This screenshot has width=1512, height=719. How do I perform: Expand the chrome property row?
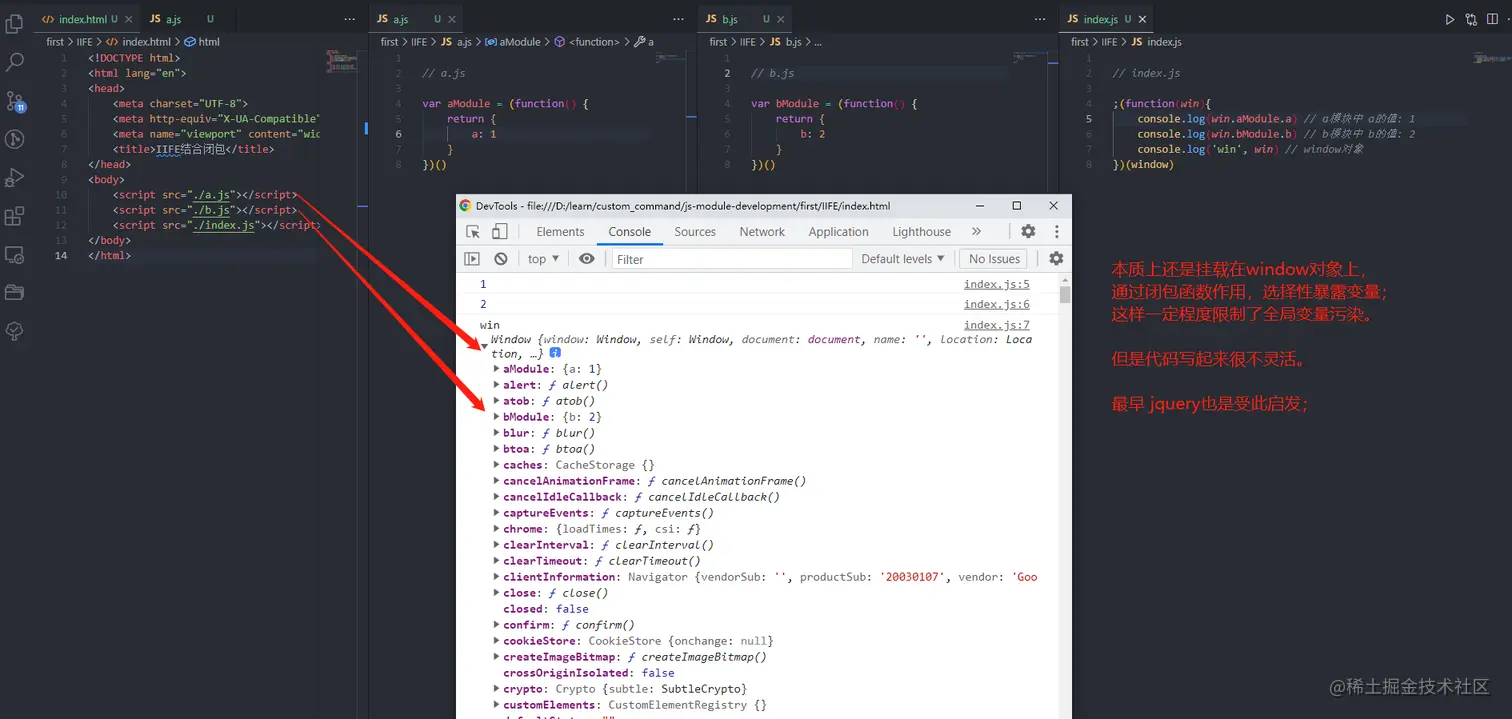(x=497, y=529)
